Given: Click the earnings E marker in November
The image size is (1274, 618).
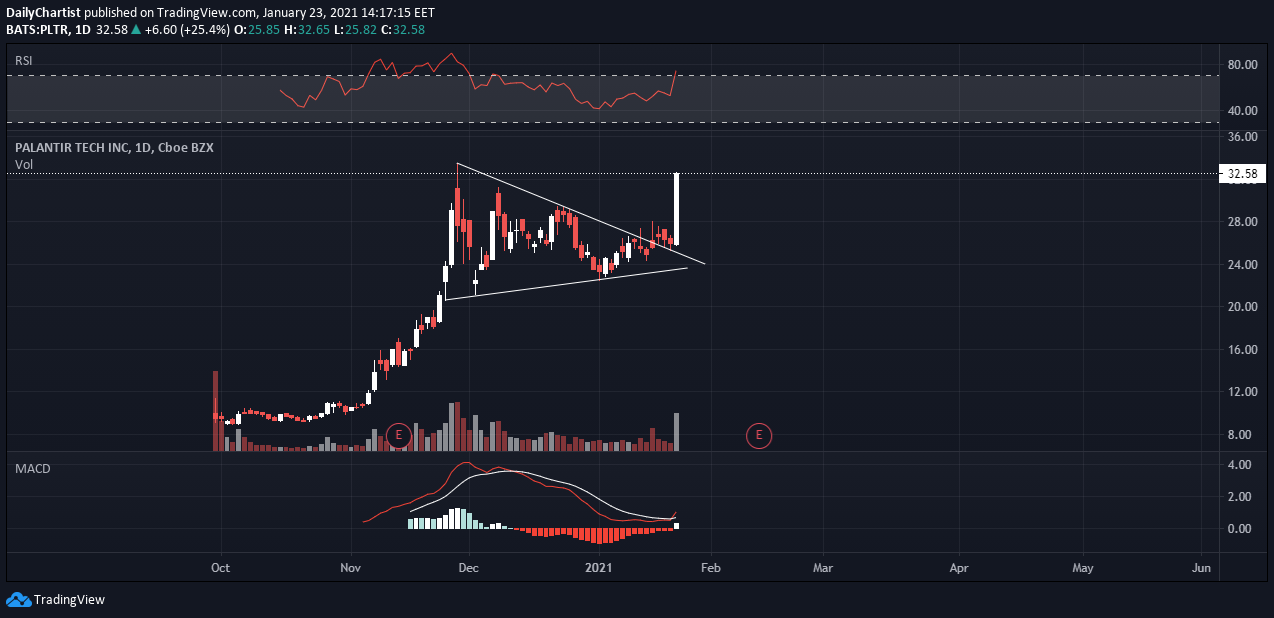Looking at the screenshot, I should point(399,435).
